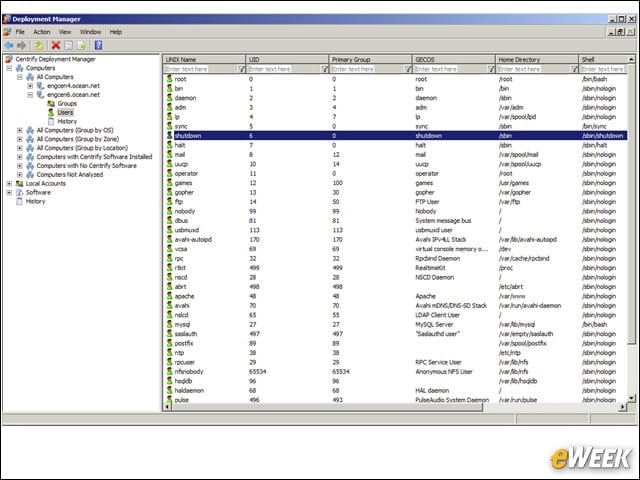Screen dimensions: 640x480
Task: Click the vertical scrollbar thumb
Action: coord(631,203)
